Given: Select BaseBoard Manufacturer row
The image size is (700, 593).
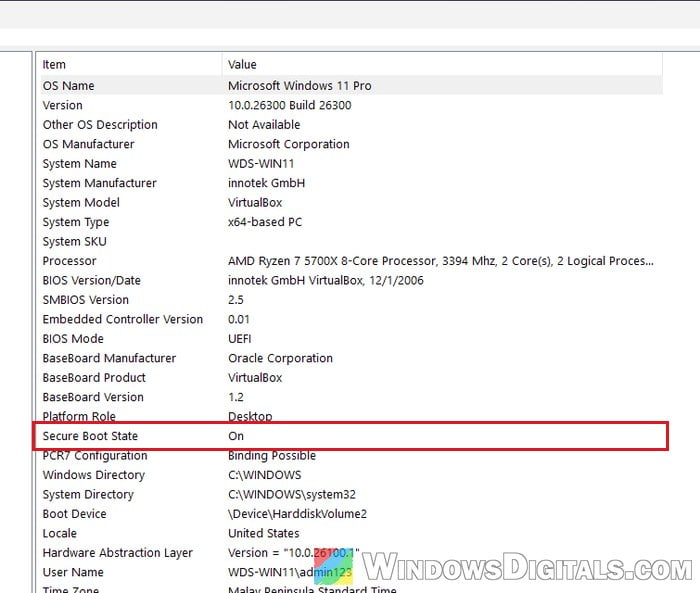Looking at the screenshot, I should click(x=351, y=358).
